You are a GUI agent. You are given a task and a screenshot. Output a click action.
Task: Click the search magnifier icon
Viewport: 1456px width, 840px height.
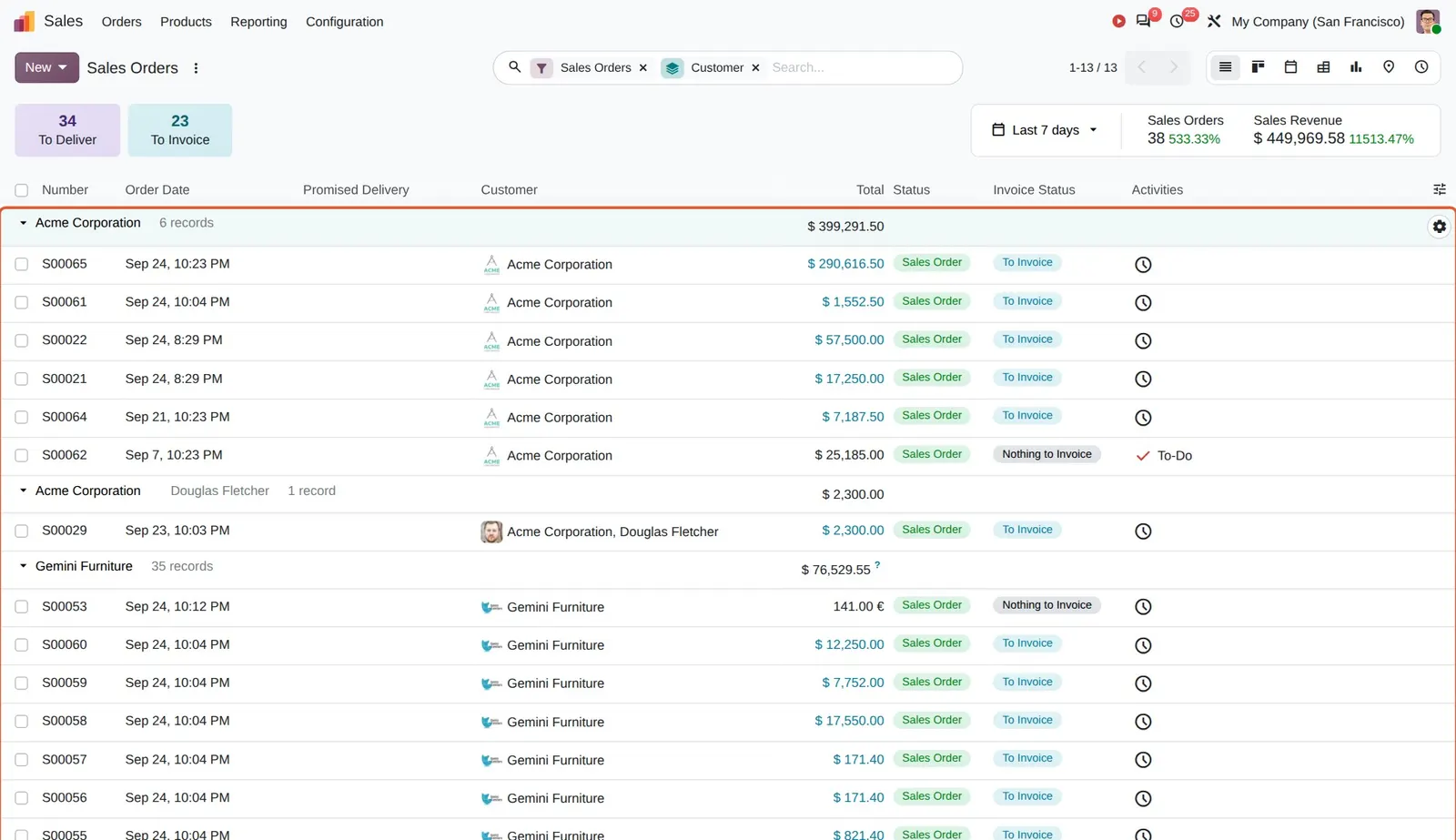[x=514, y=67]
